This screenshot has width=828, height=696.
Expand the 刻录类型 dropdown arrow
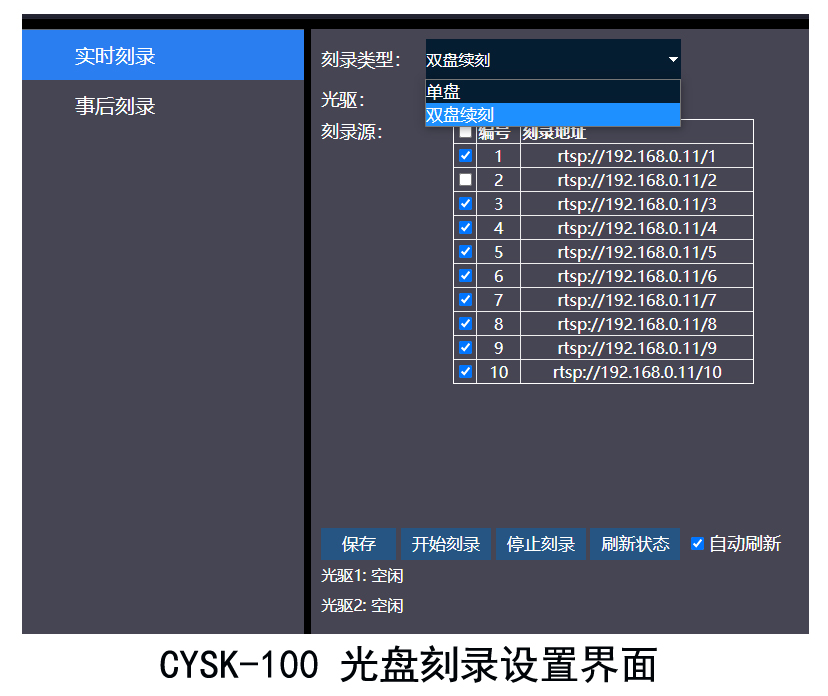click(673, 60)
